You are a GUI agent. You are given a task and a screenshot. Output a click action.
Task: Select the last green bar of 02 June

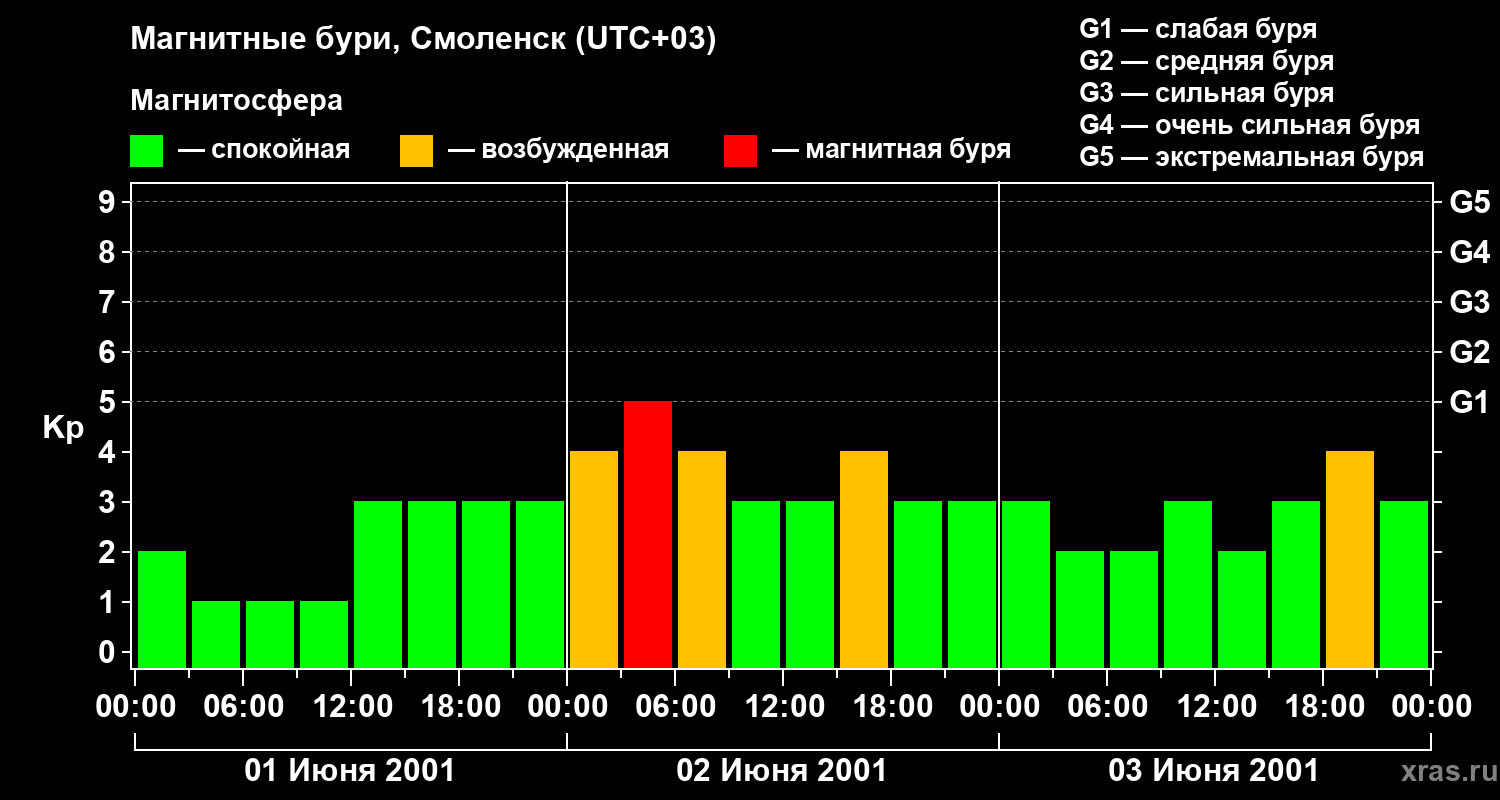pyautogui.click(x=972, y=584)
